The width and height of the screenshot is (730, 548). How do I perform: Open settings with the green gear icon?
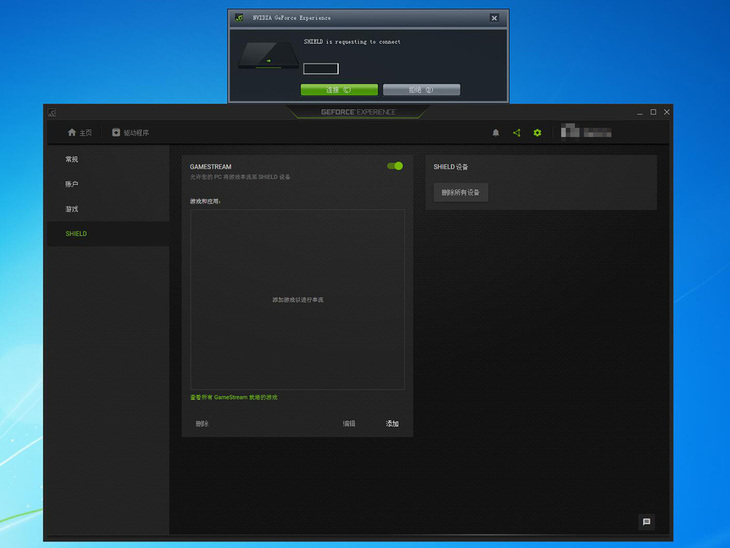point(537,133)
